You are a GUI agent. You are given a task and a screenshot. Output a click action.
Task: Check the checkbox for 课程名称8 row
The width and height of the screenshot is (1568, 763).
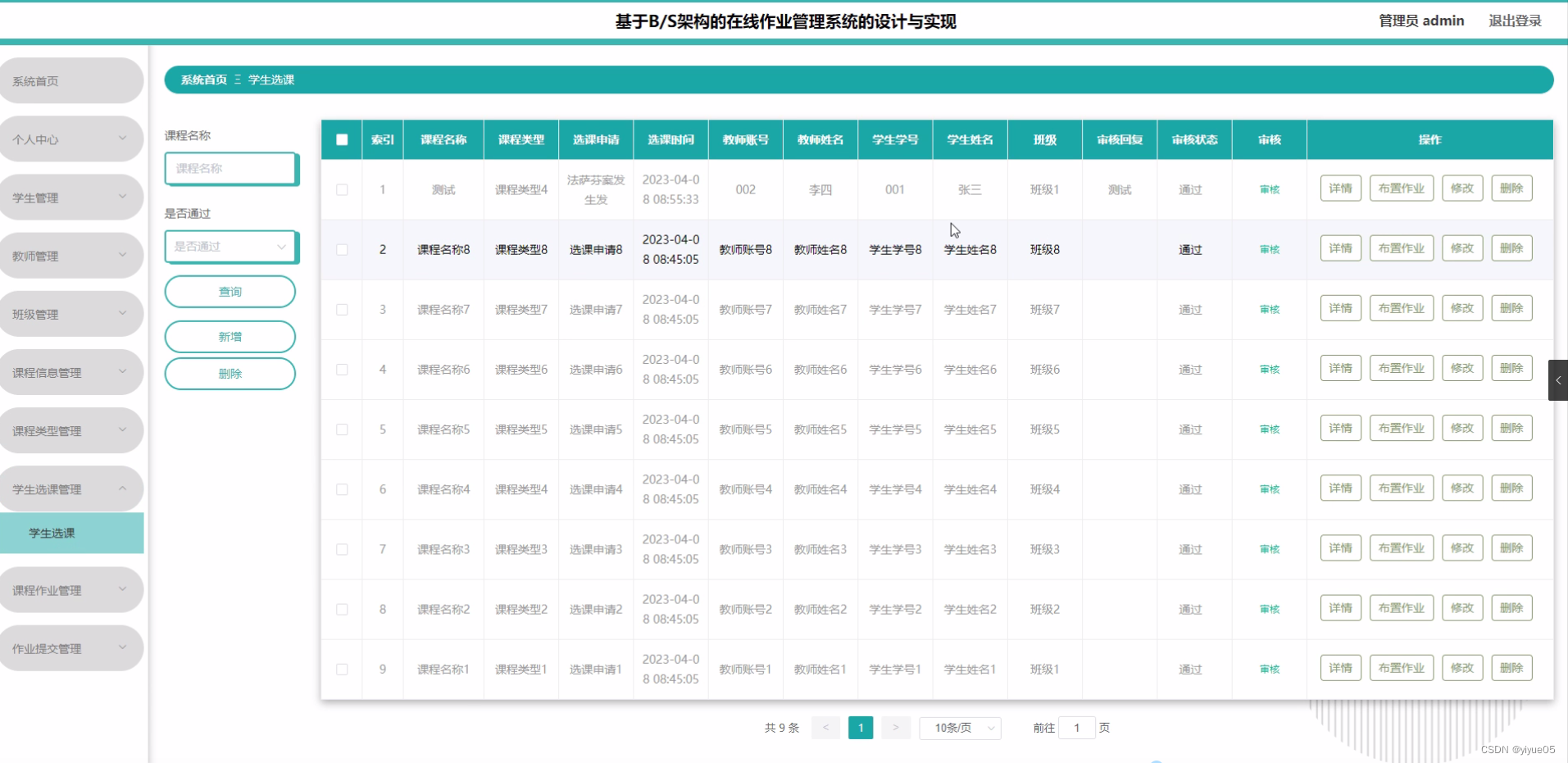342,249
